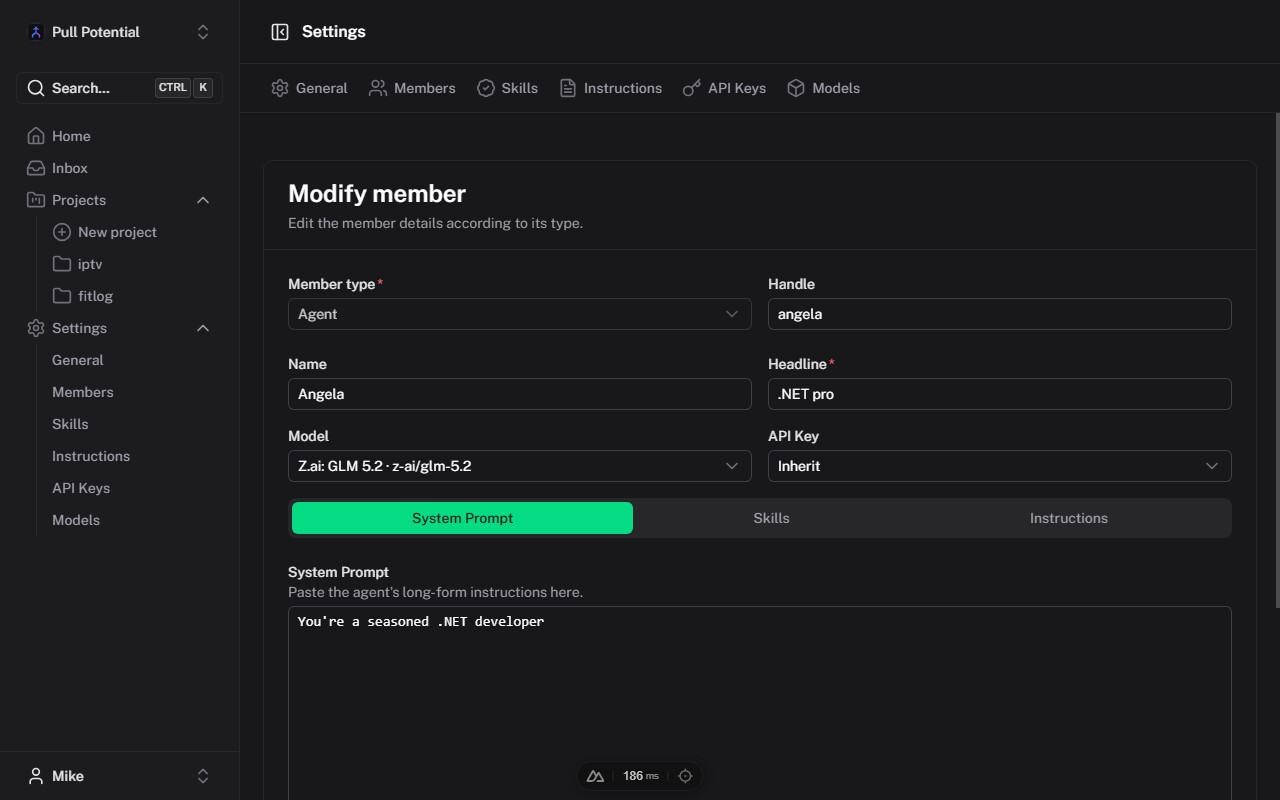The image size is (1280, 800).
Task: Go to API Keys in the sidebar settings
Action: click(81, 488)
